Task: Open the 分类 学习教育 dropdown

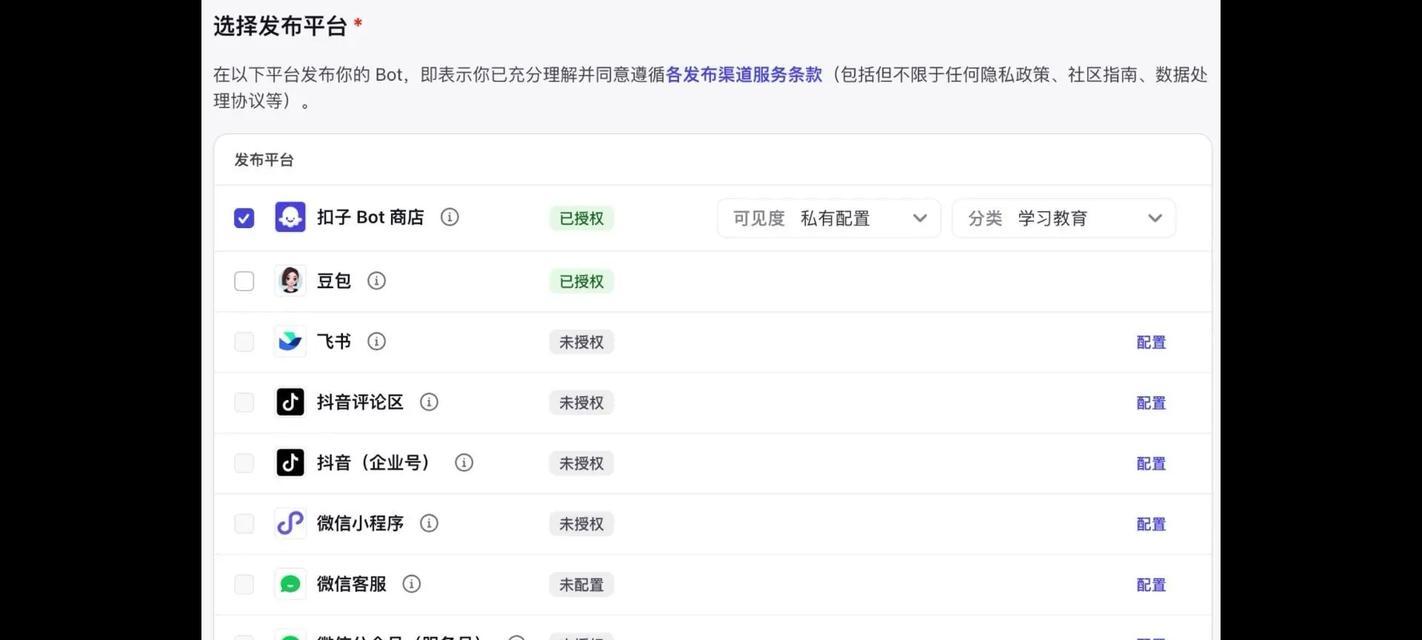Action: pyautogui.click(x=1064, y=218)
